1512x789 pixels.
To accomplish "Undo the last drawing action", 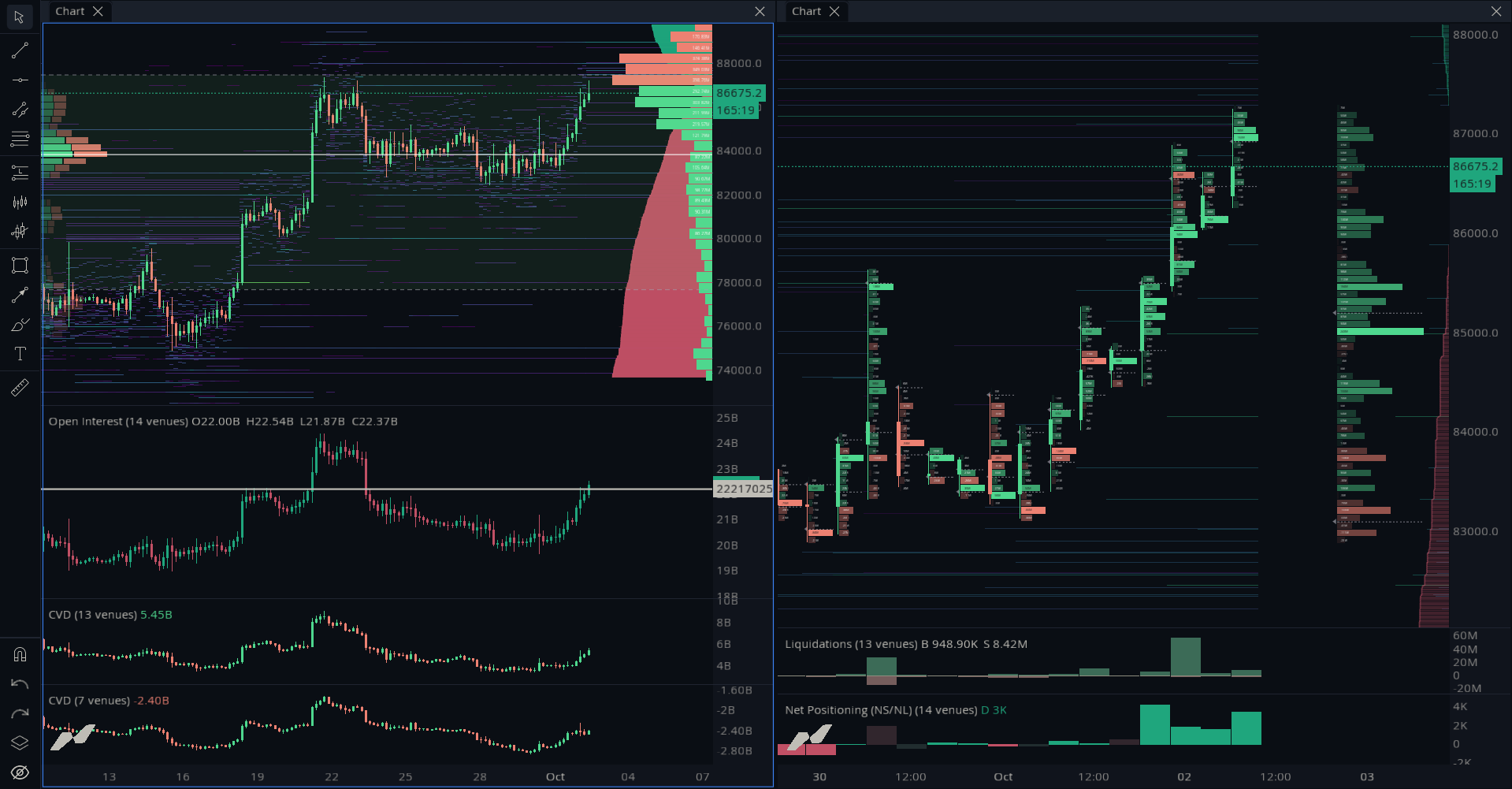I will coord(20,684).
